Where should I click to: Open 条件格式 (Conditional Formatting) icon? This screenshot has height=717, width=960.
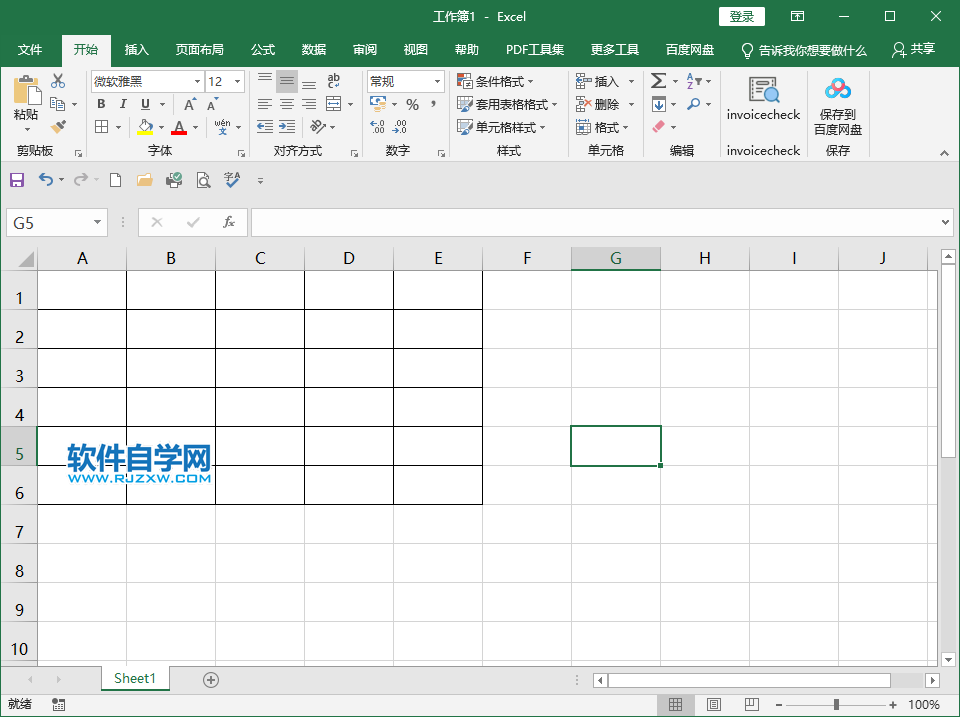[497, 81]
